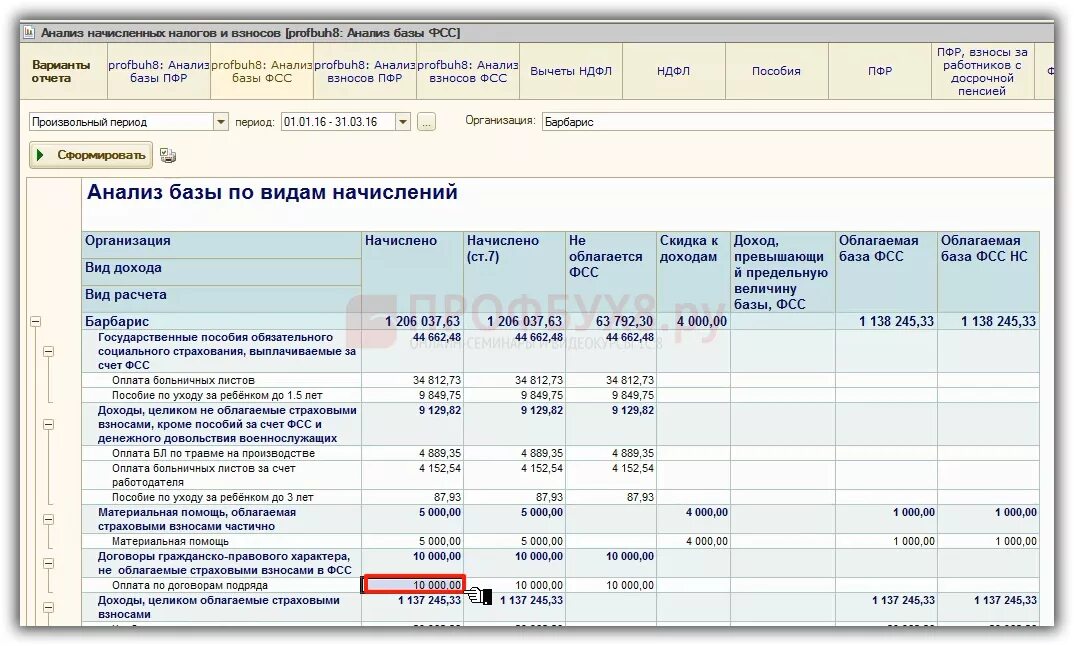1074x646 pixels.
Task: Click the 1C window title icon
Action: pos(29,32)
